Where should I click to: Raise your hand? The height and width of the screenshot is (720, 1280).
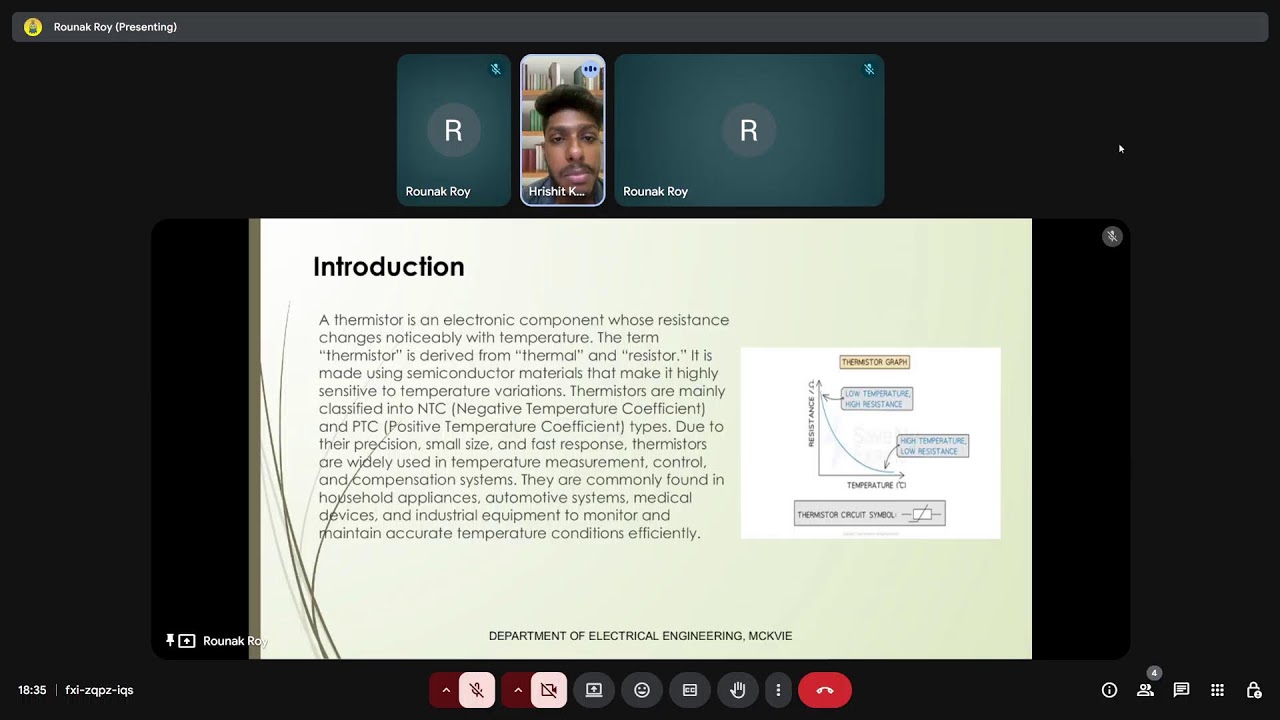[x=738, y=690]
